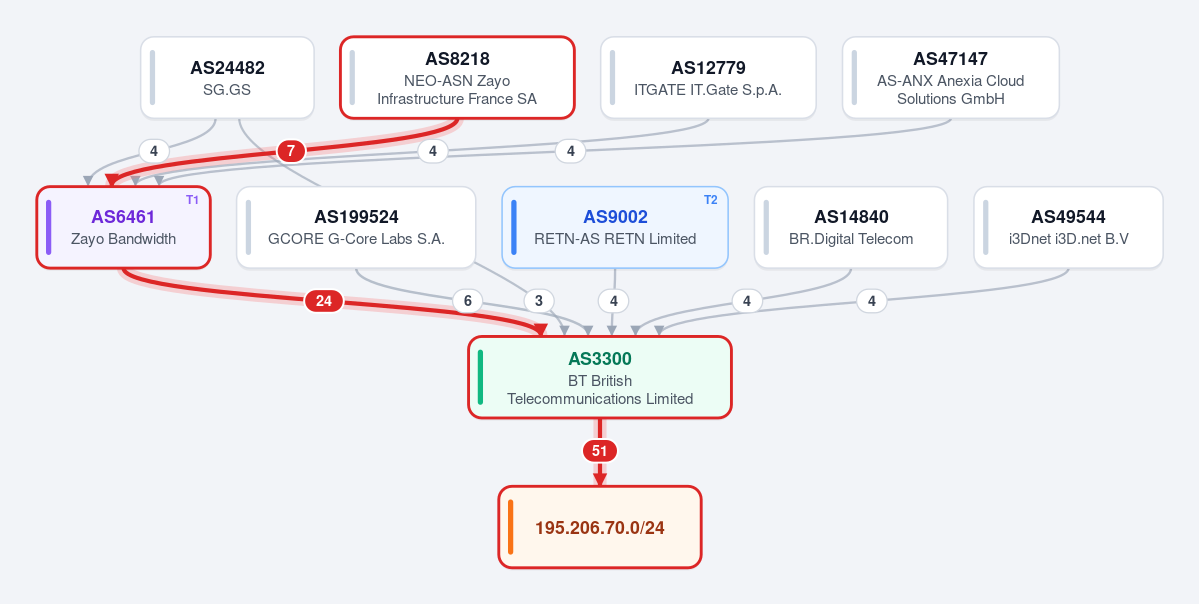
Task: Open the AS47147 Anexia Cloud node
Action: pos(950,78)
